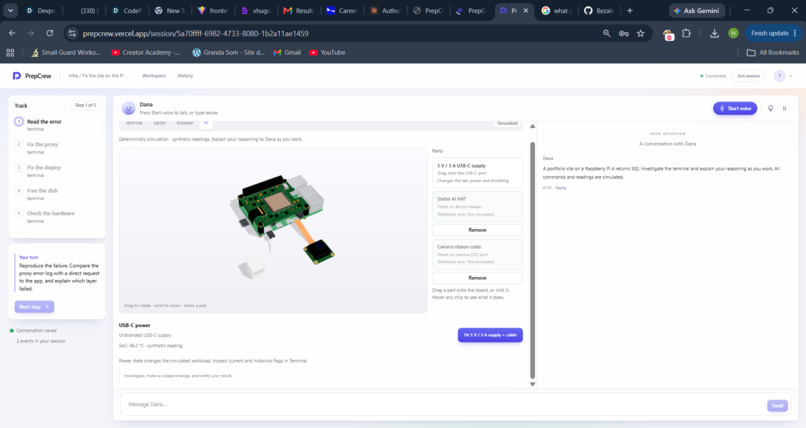Click the Raspberry Pi 3D board model
The image size is (806, 428).
(280, 204)
